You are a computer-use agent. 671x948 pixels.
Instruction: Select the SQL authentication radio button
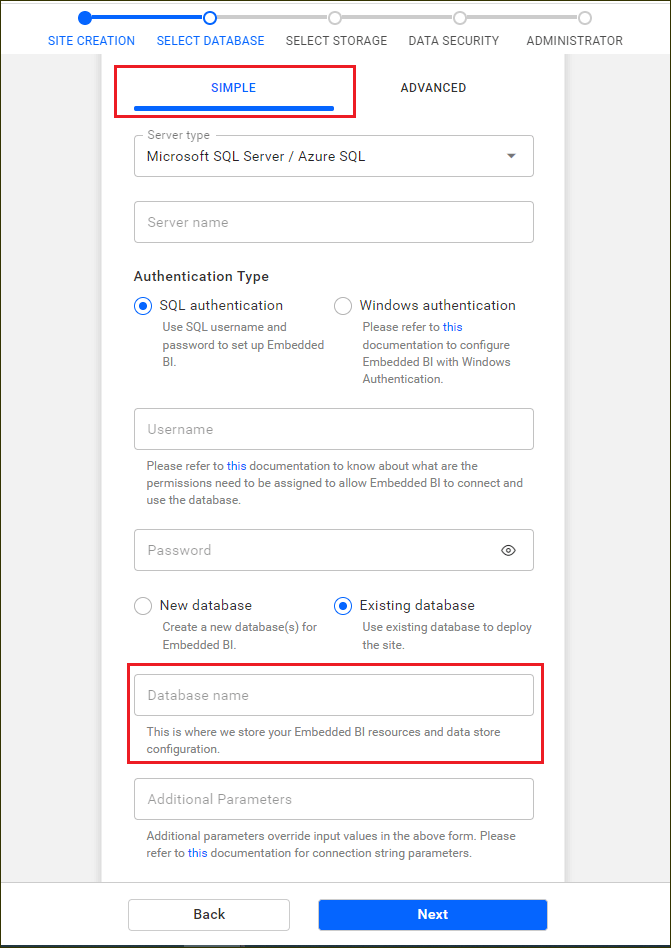point(143,305)
